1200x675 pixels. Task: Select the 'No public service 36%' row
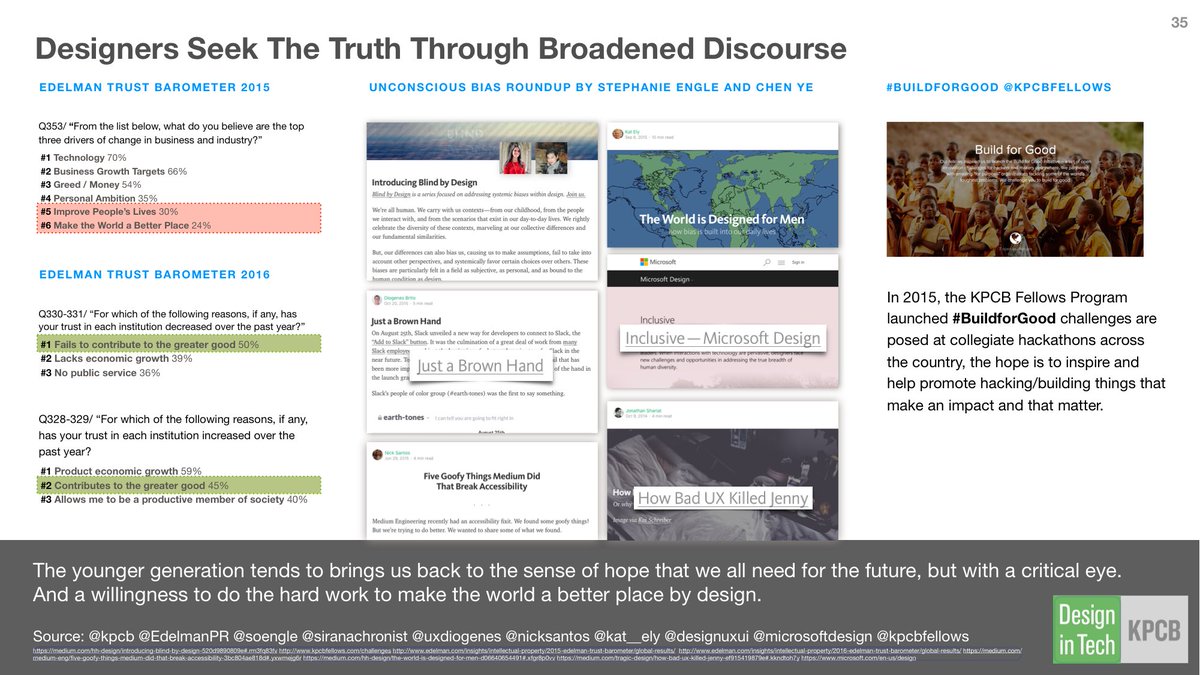click(x=100, y=372)
